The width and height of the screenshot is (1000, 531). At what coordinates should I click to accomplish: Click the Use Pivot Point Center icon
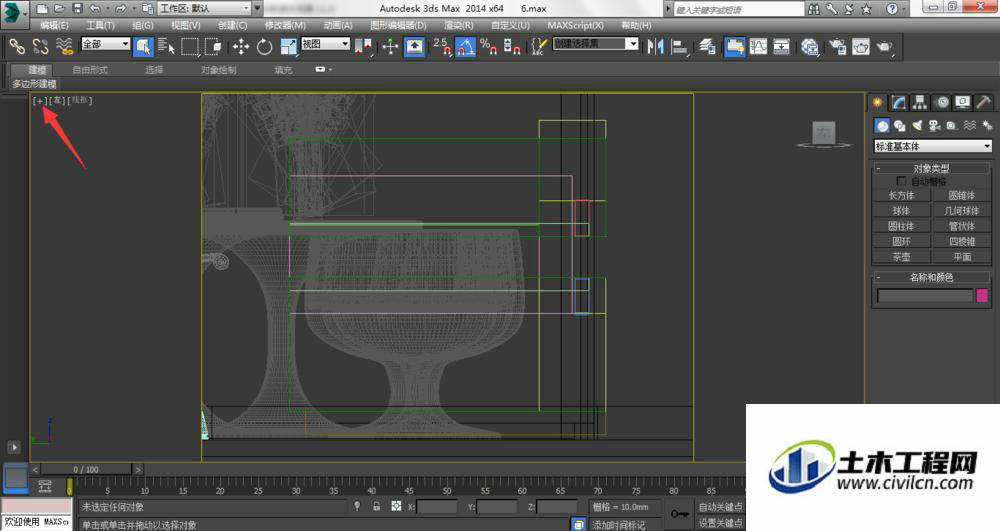(x=364, y=47)
